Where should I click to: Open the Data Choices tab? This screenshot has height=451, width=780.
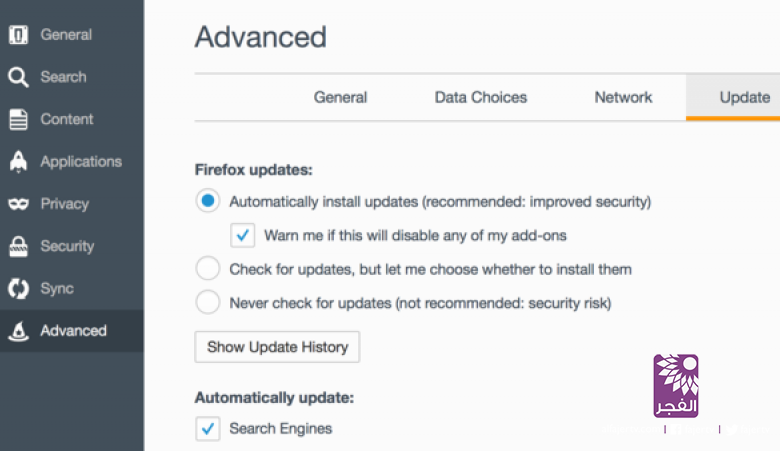point(480,98)
